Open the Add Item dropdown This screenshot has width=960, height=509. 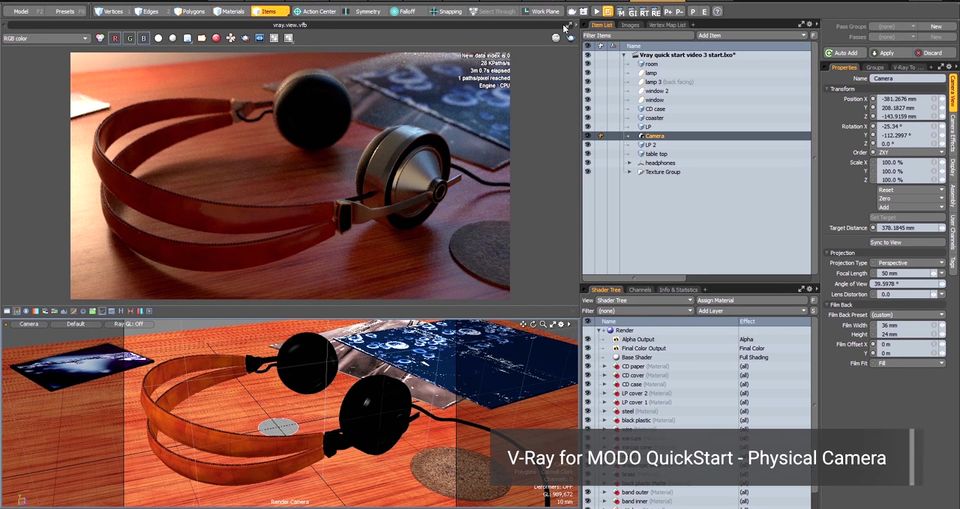[x=752, y=36]
